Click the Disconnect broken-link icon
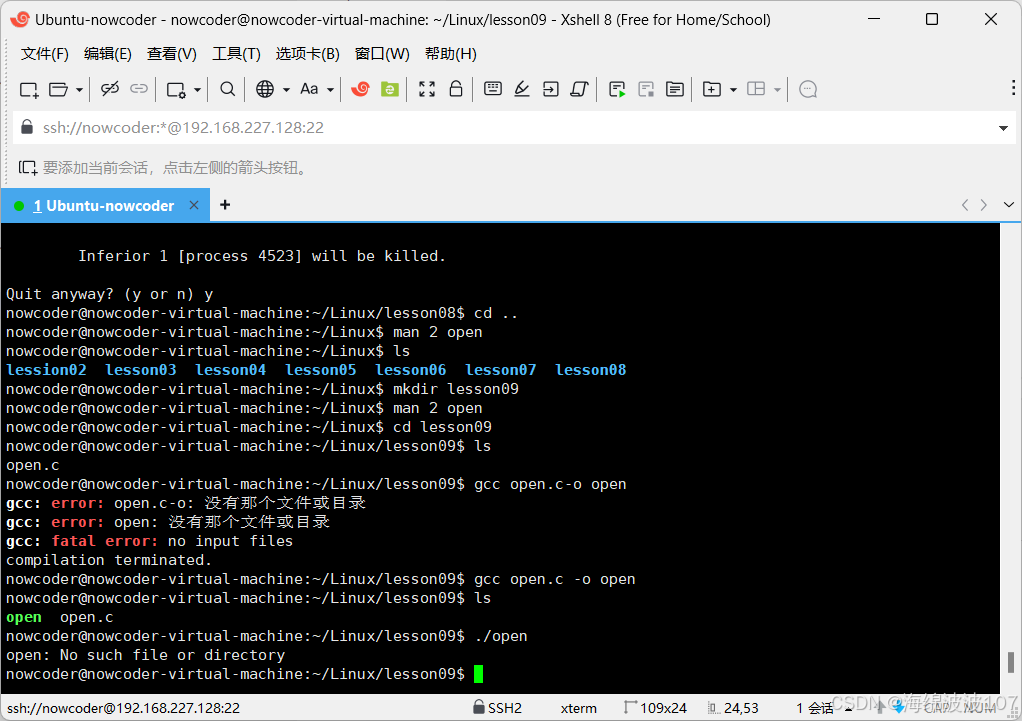 [x=110, y=89]
